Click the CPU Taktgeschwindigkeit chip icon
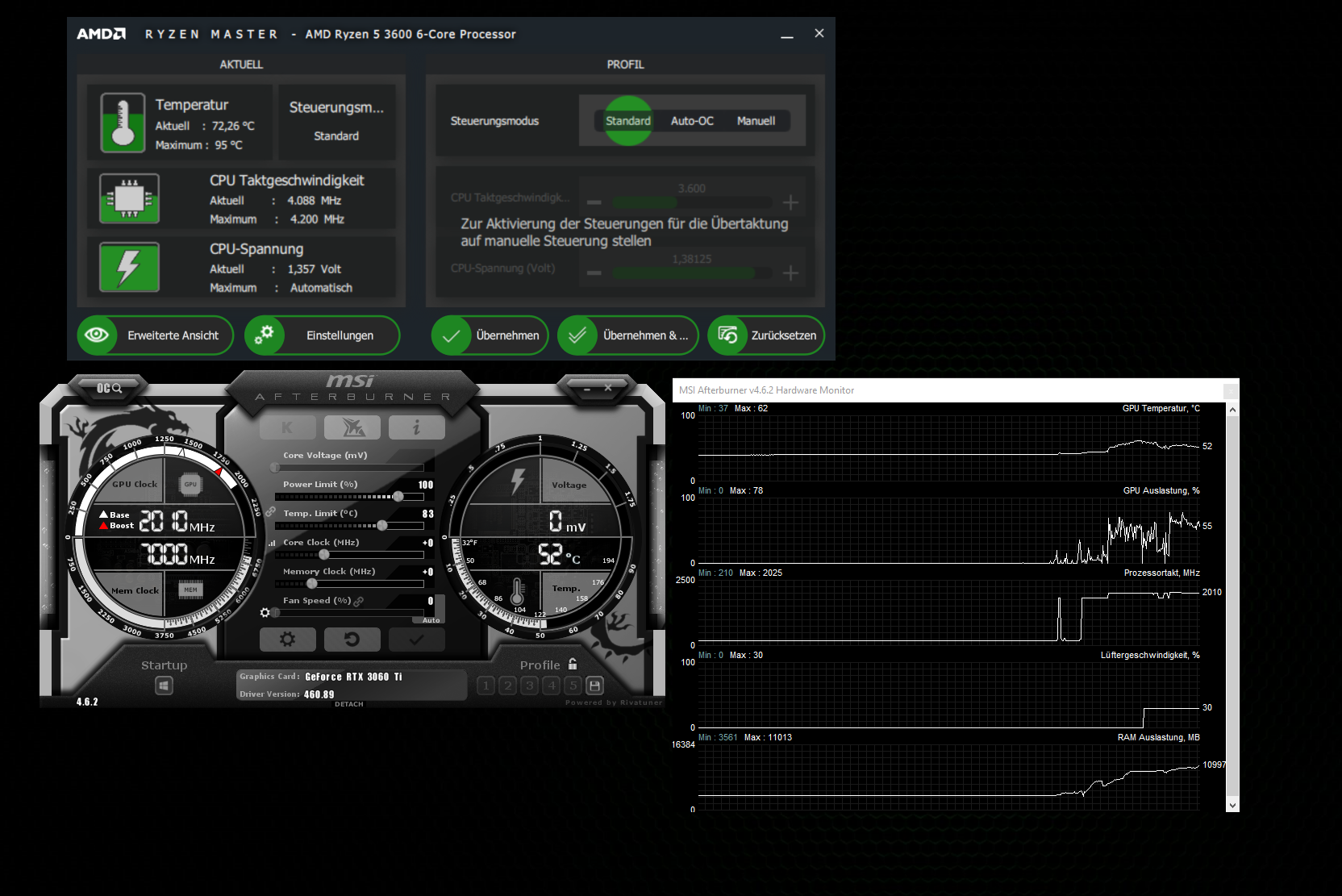 [129, 198]
